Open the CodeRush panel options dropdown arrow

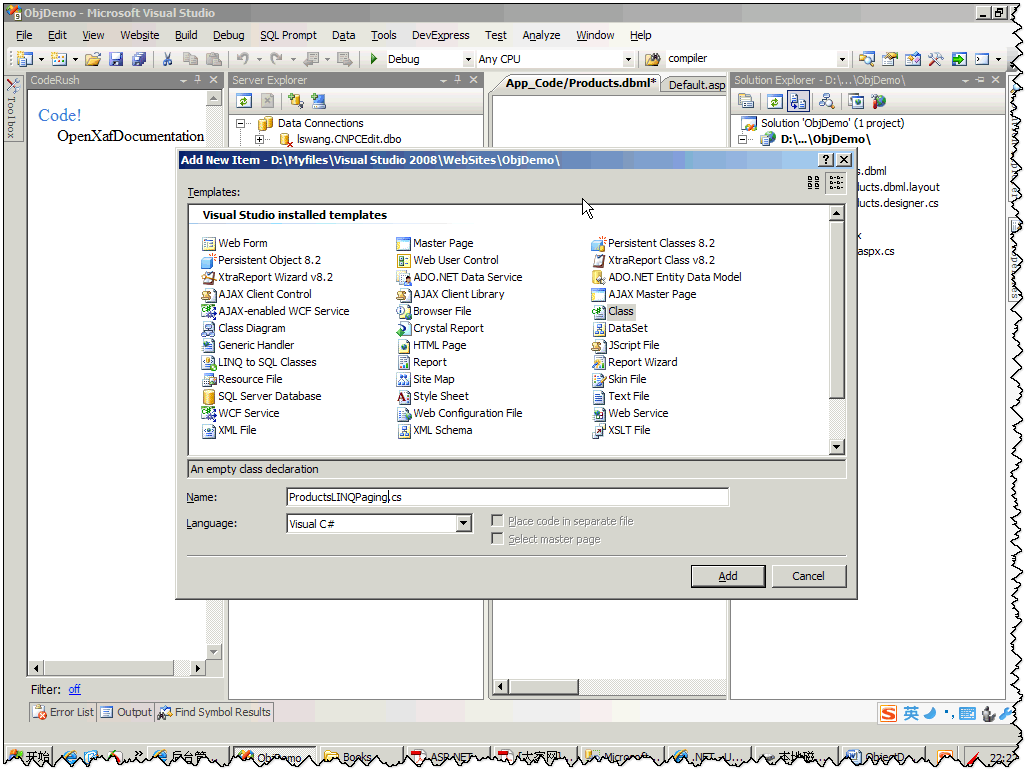pos(183,80)
